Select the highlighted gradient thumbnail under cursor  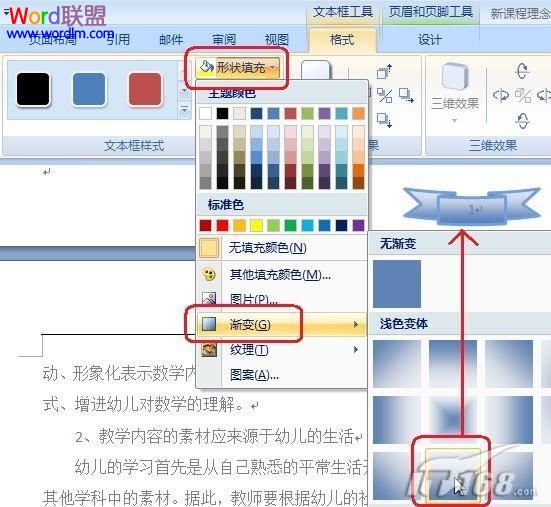click(x=453, y=475)
